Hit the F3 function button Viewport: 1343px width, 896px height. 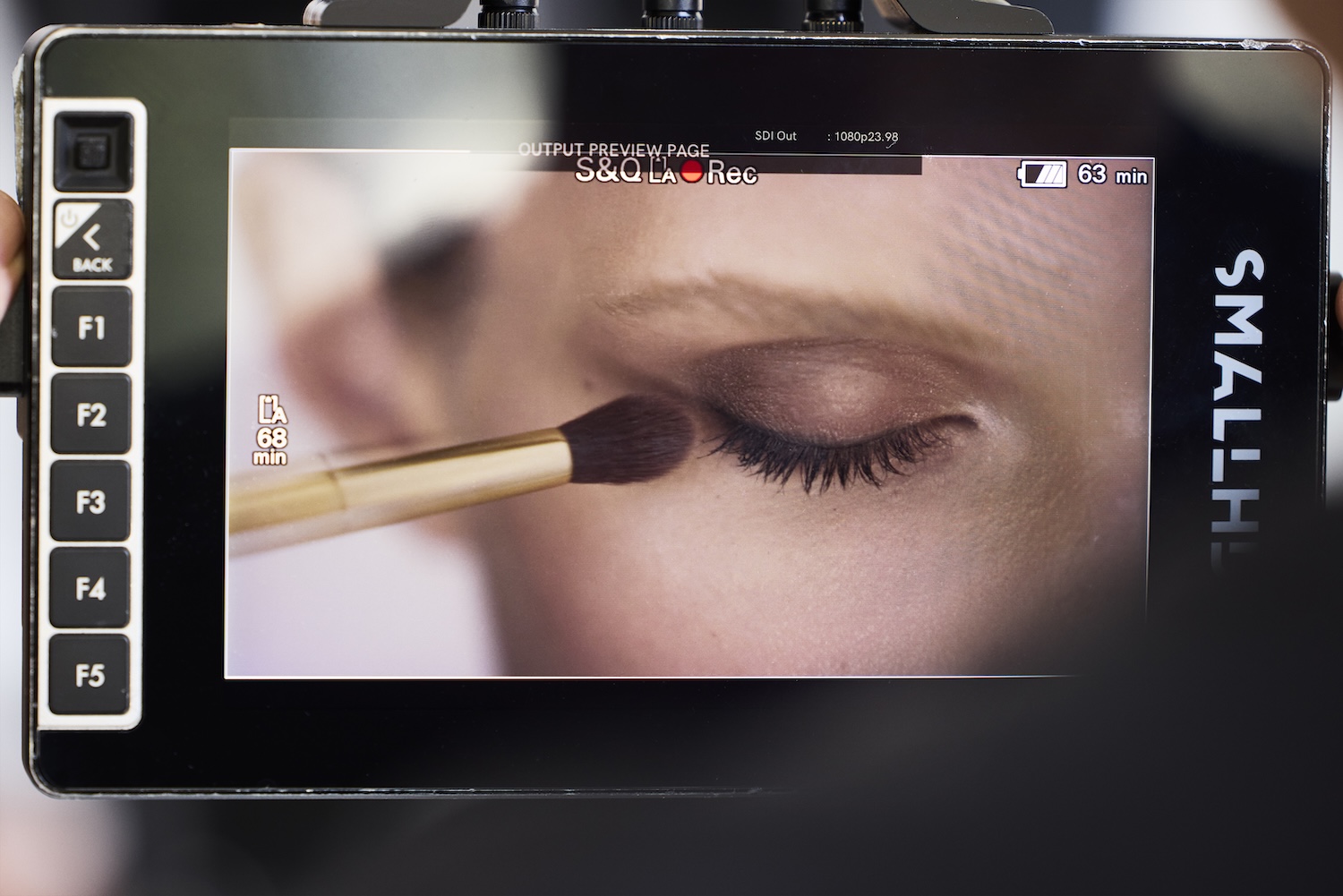(x=90, y=502)
